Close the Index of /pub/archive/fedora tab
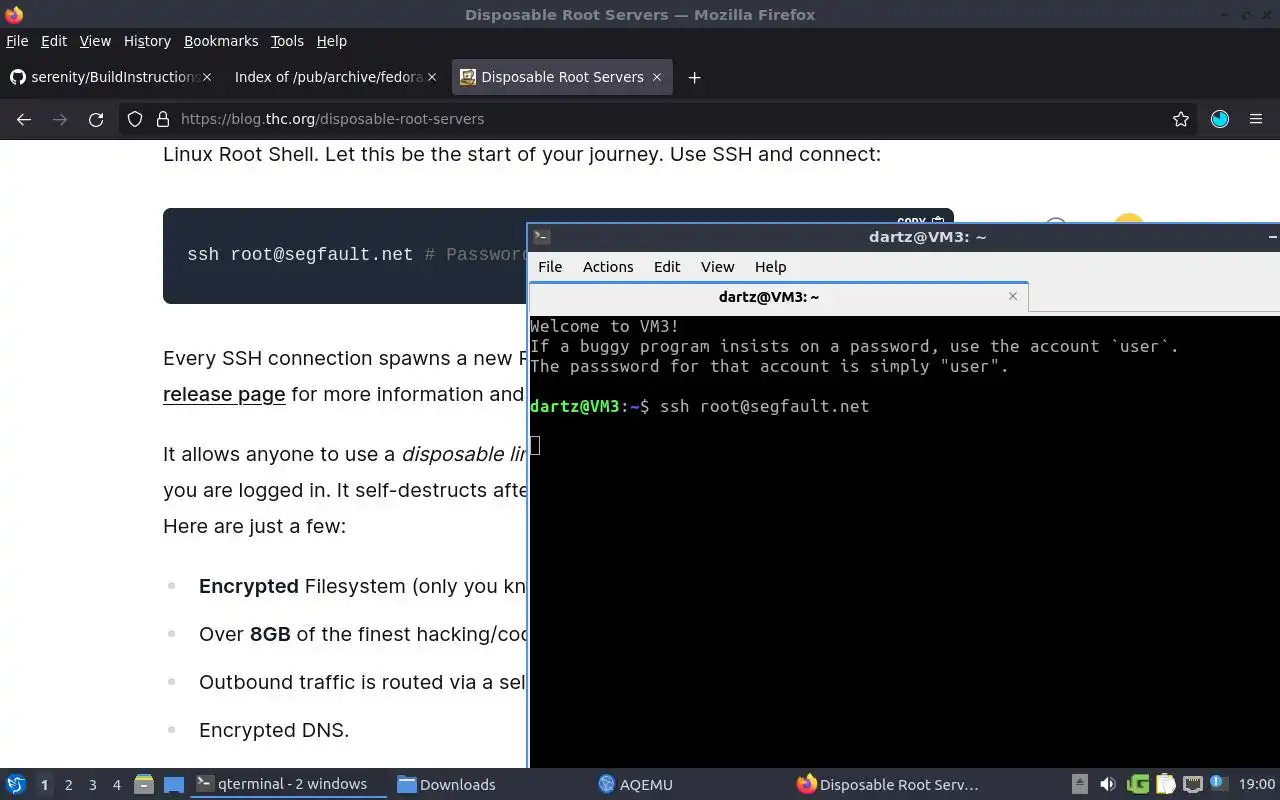 click(432, 77)
